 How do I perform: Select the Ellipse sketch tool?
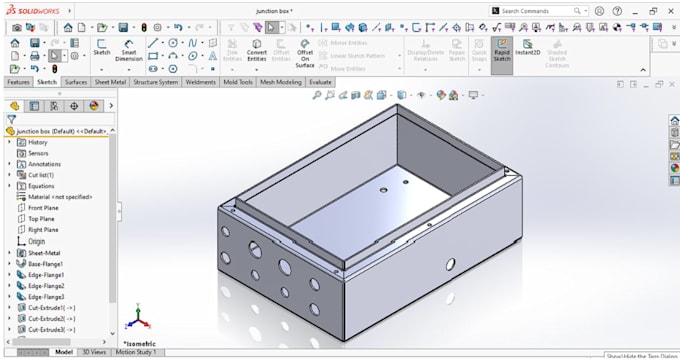coord(193,56)
